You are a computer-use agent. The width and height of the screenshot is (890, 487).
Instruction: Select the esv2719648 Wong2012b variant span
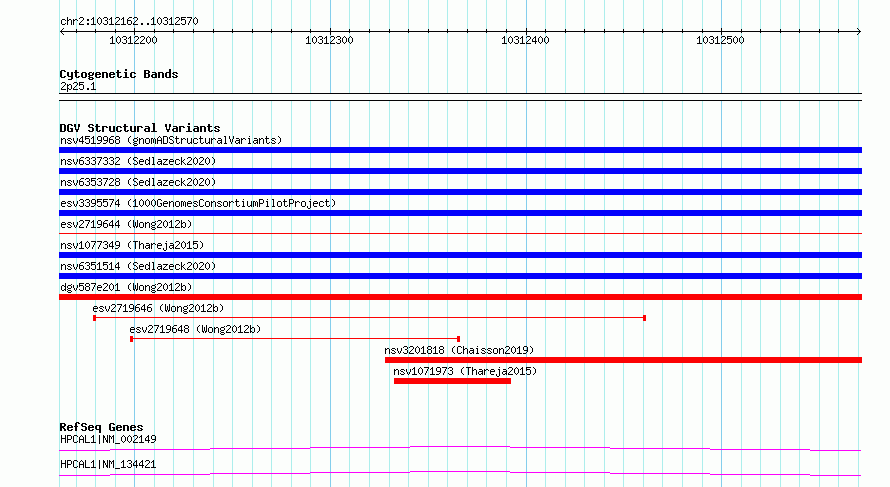[x=295, y=339]
